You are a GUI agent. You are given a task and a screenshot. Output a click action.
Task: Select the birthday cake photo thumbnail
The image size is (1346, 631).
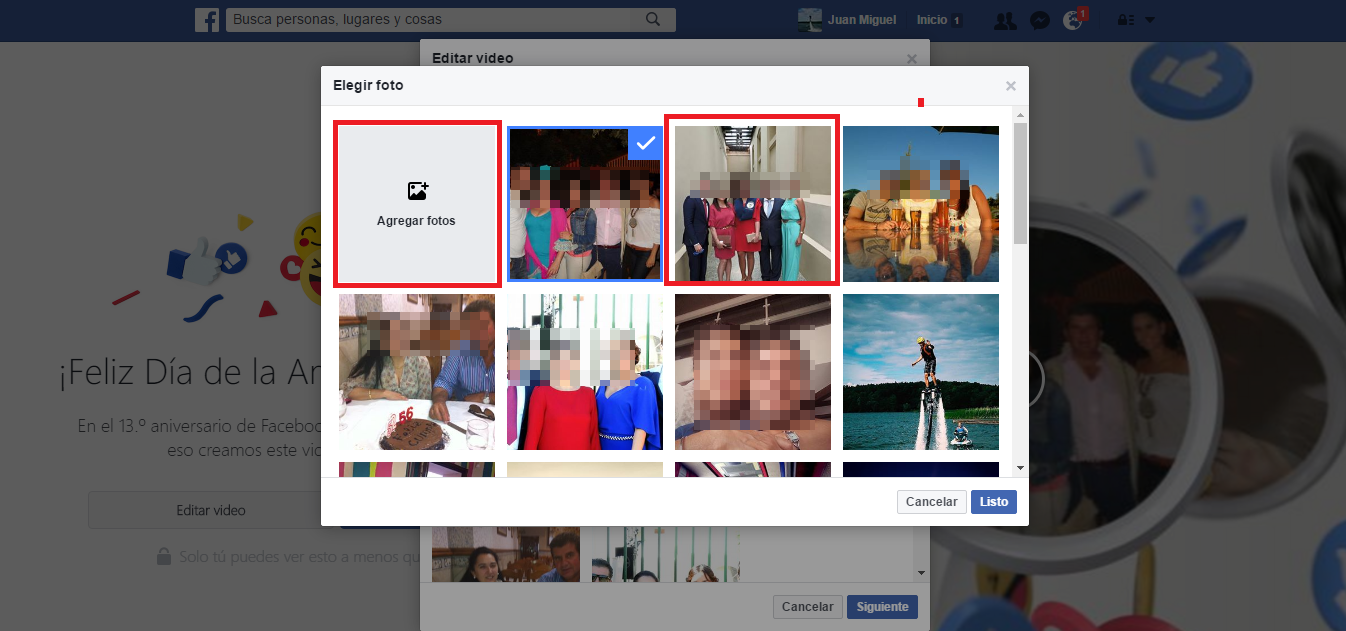(416, 372)
